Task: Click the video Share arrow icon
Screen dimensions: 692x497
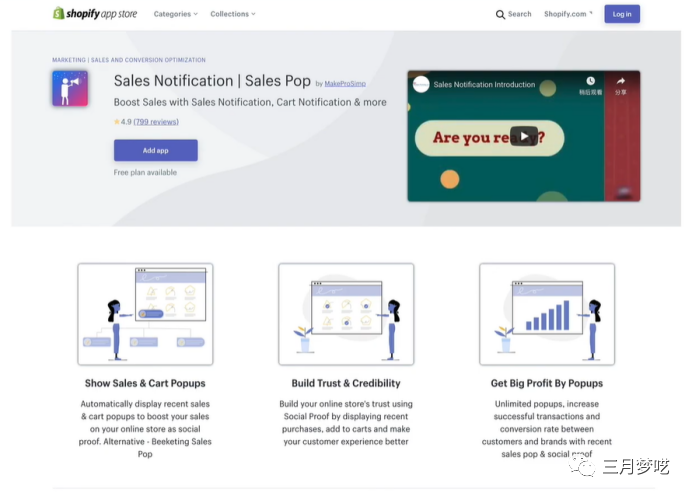Action: 621,81
